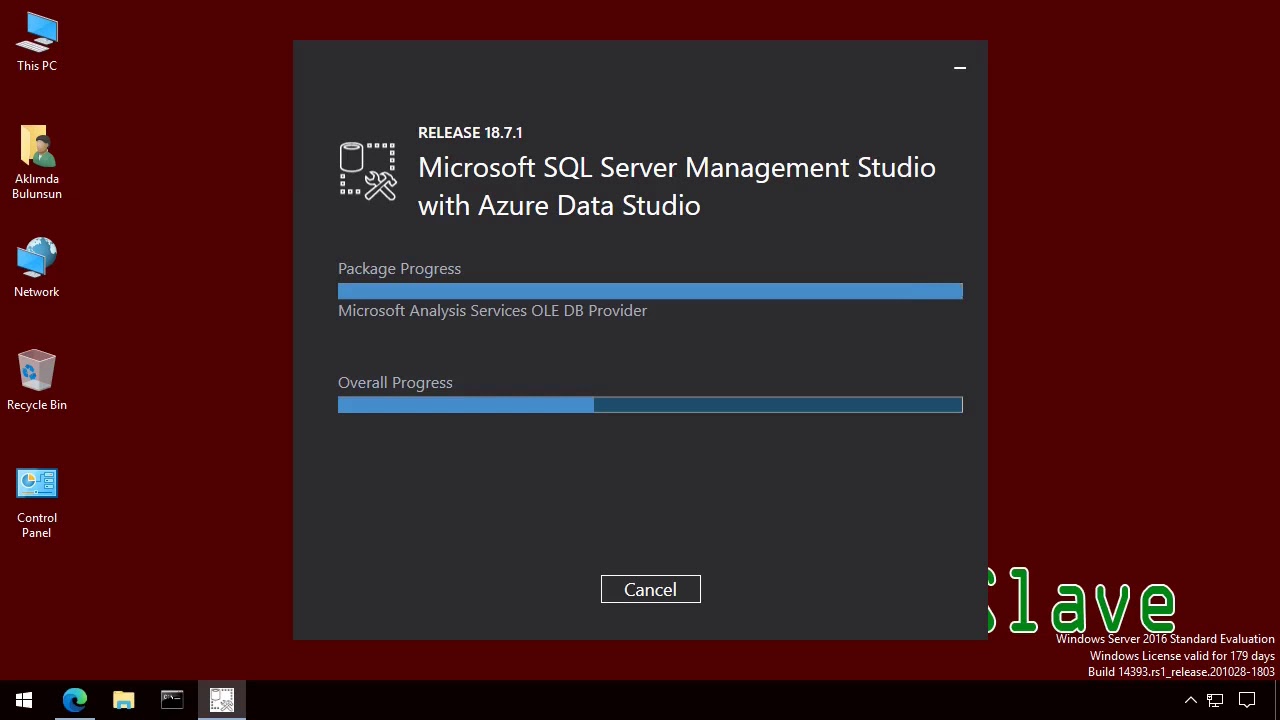Screen dimensions: 1280x720
Task: Select the Aklımda Bulunsun folder icon
Action: 37,162
